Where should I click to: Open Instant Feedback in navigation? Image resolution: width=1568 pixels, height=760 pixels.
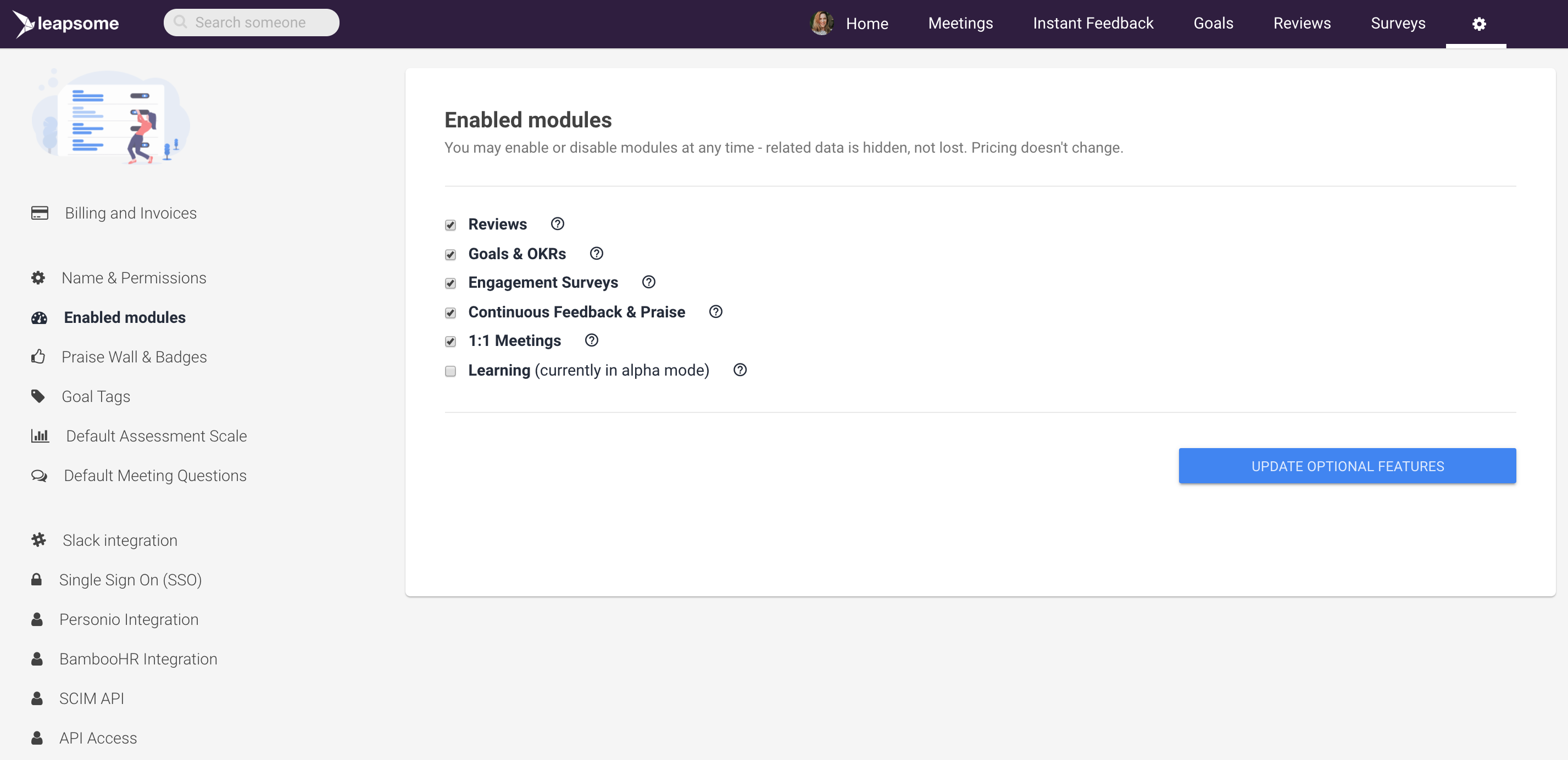(1093, 23)
